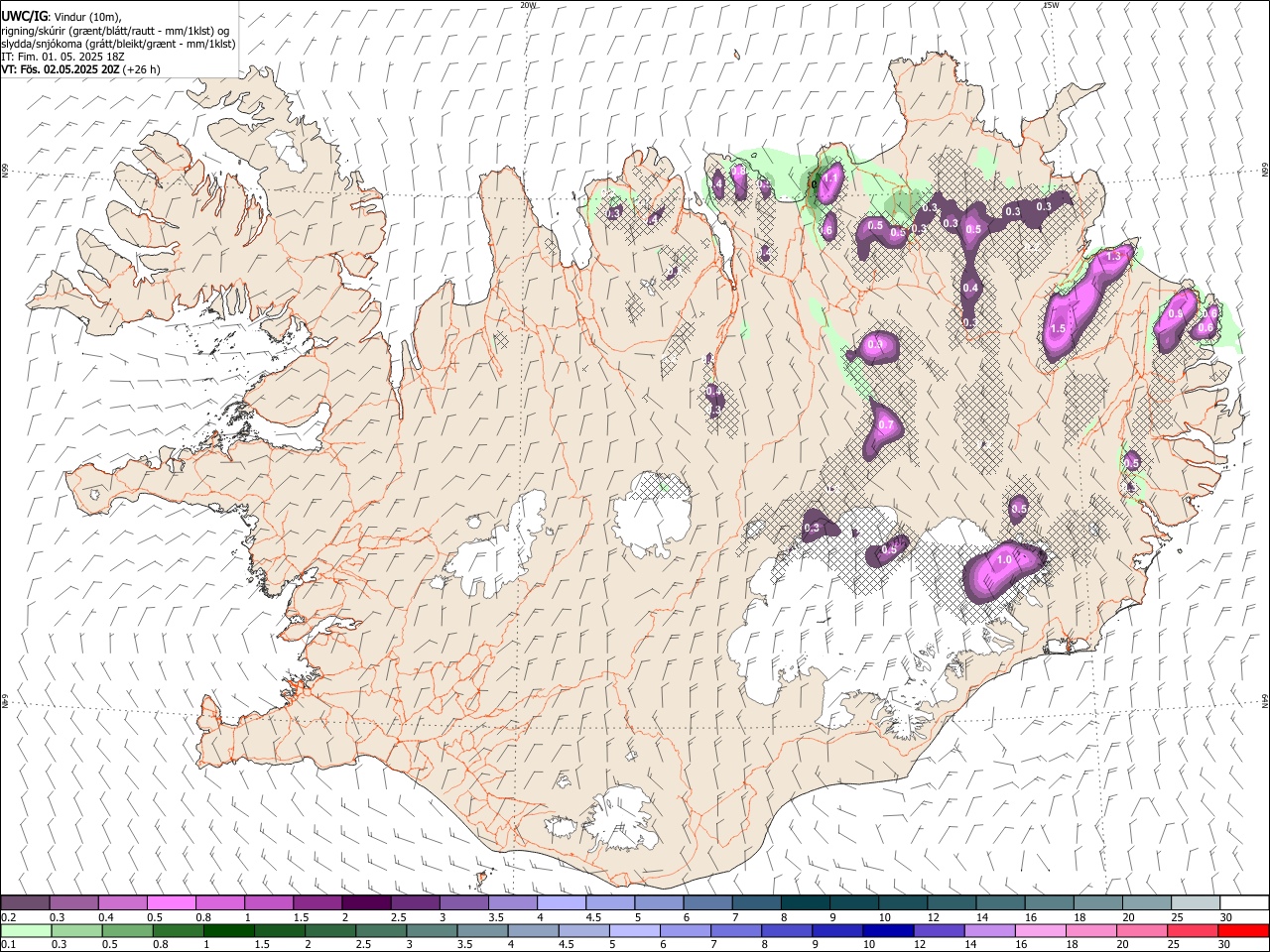Click the '64N' latitude label on the right edge

point(1265,701)
